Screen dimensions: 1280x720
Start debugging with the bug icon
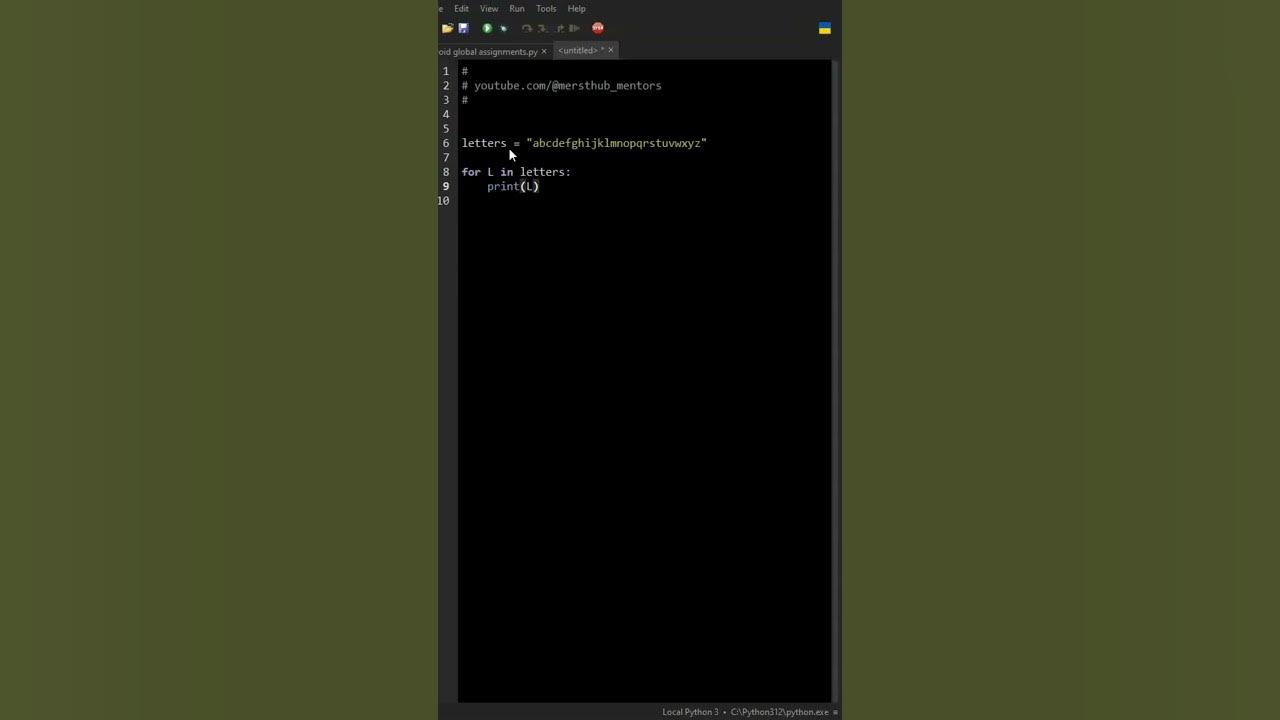(x=503, y=28)
